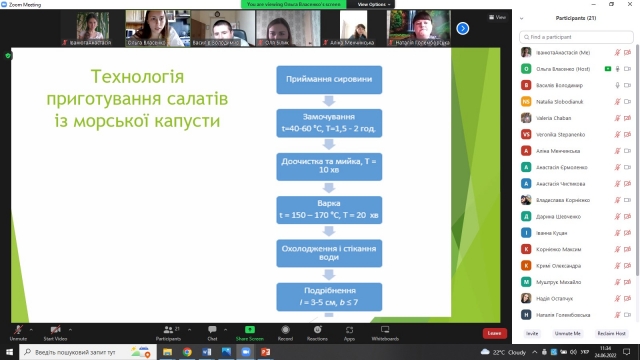Open the Reactions icon
Viewport: 640px width, 360px height.
(x=317, y=329)
